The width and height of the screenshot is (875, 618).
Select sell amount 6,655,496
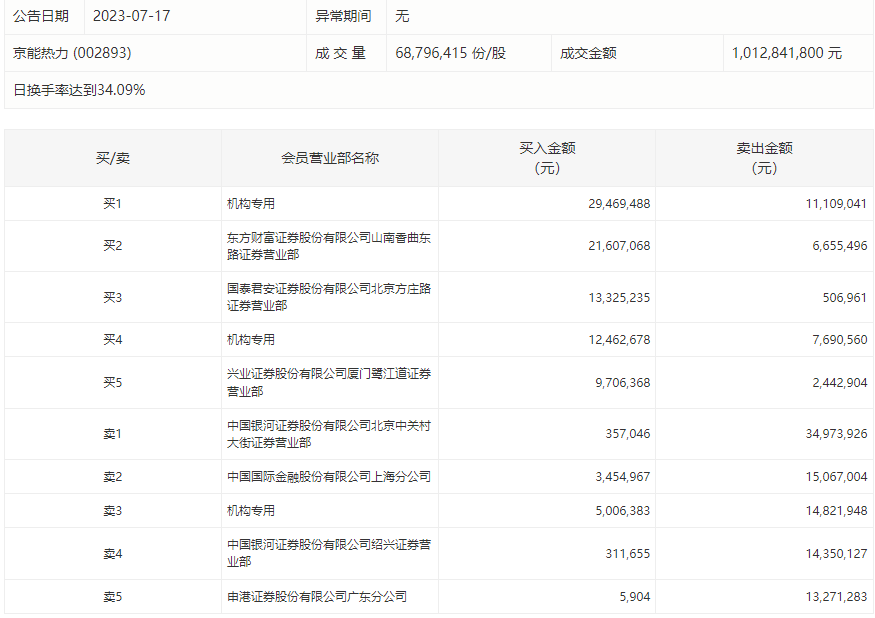coord(840,246)
